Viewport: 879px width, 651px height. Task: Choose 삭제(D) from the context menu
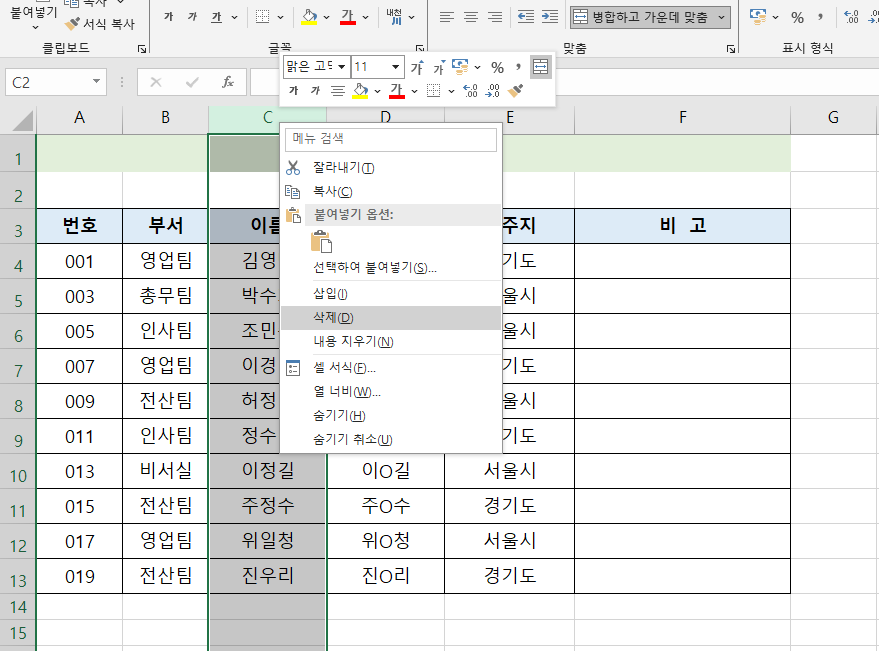tap(390, 317)
